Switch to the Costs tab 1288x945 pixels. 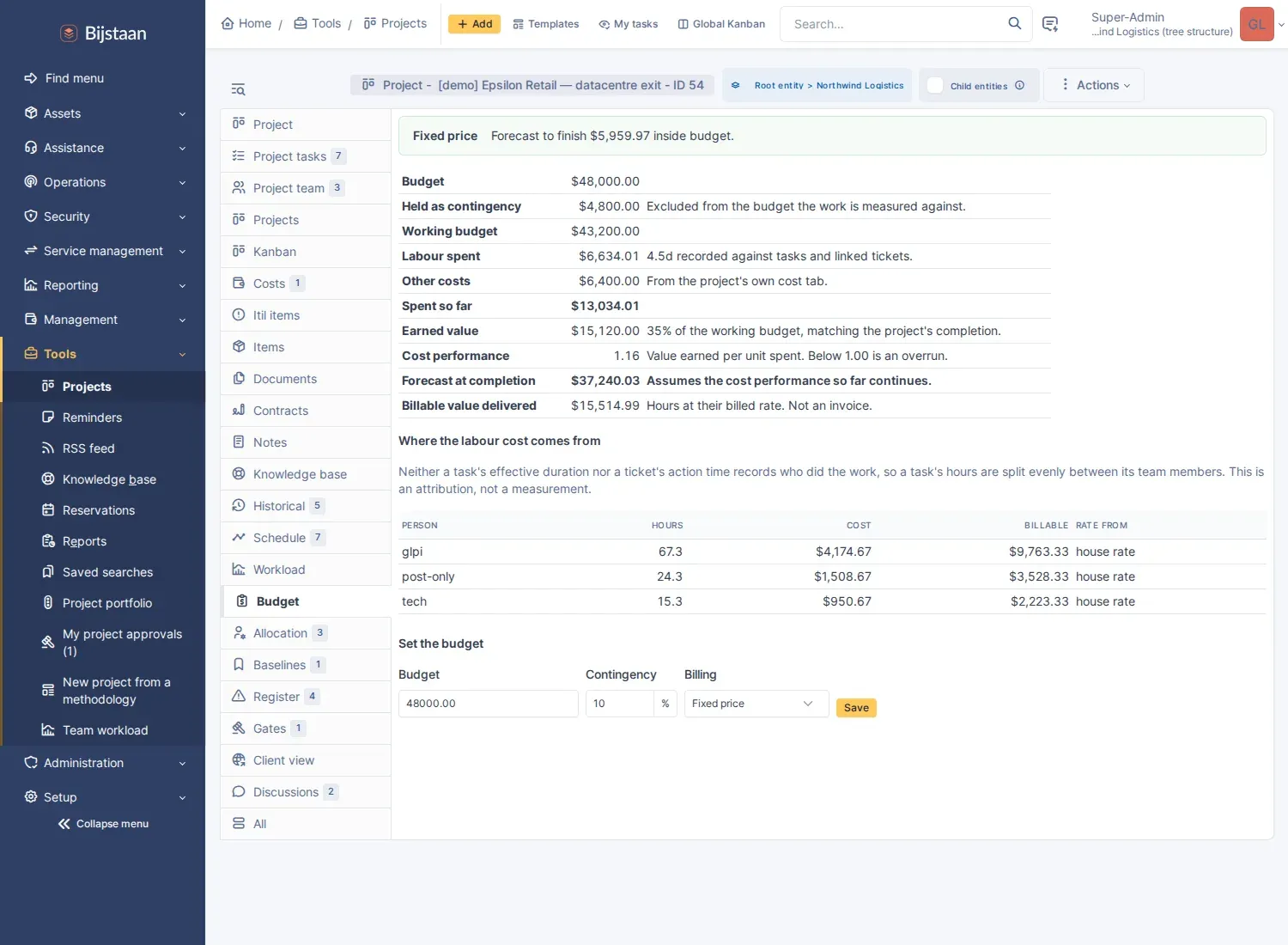click(306, 283)
